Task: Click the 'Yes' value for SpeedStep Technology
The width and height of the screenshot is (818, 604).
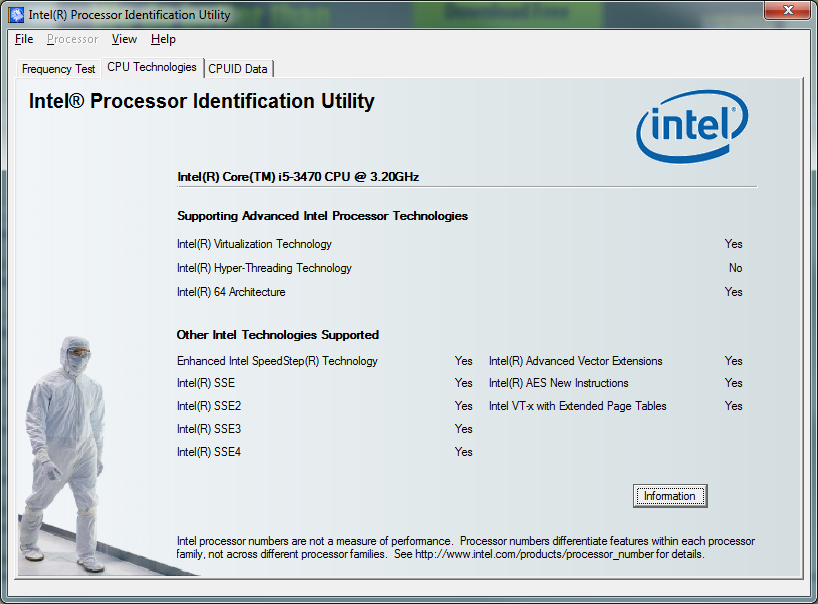Action: pyautogui.click(x=463, y=361)
